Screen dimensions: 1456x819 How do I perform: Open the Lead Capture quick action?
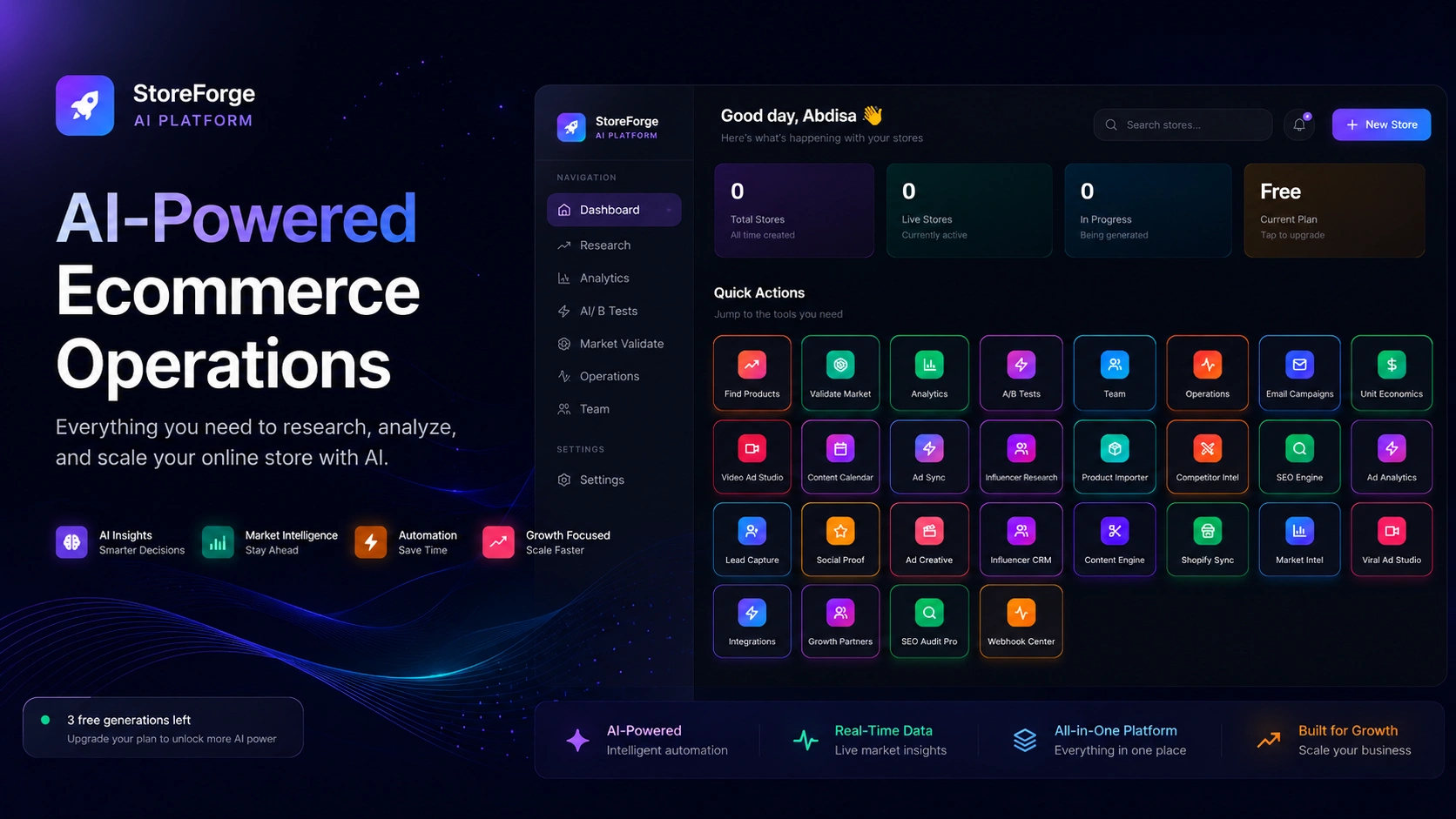pos(752,540)
